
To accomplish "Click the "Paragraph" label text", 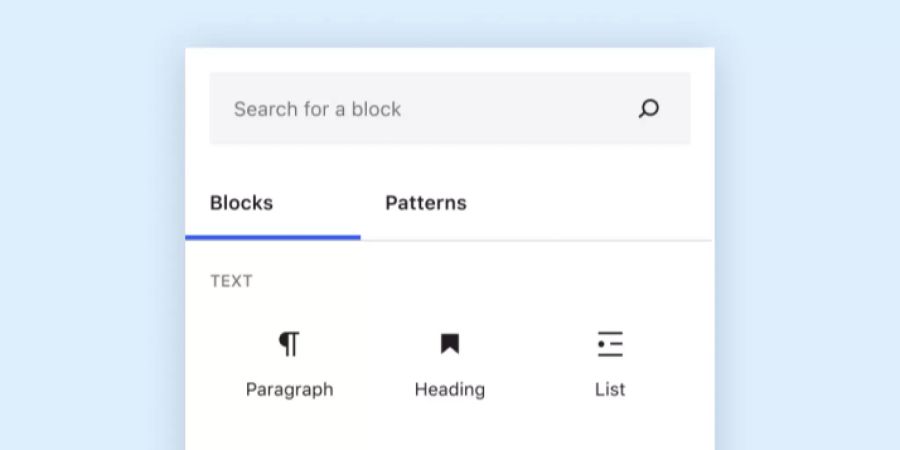I will (x=289, y=390).
